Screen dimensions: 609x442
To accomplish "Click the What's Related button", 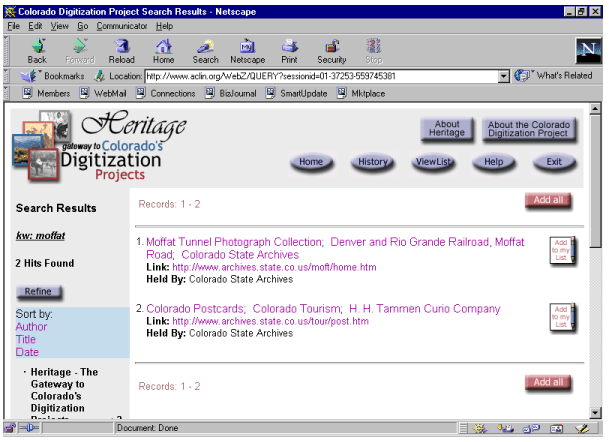I will (x=553, y=75).
